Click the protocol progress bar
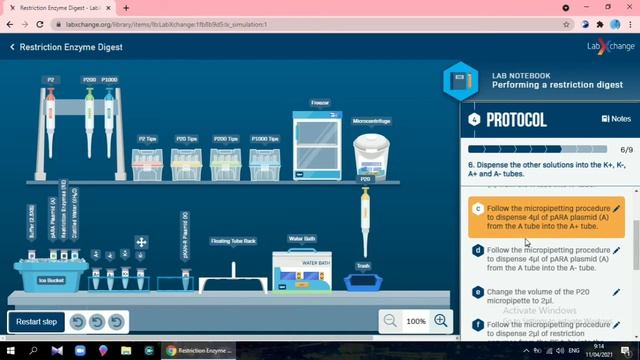Viewport: 640px width, 360px height. pyautogui.click(x=537, y=149)
